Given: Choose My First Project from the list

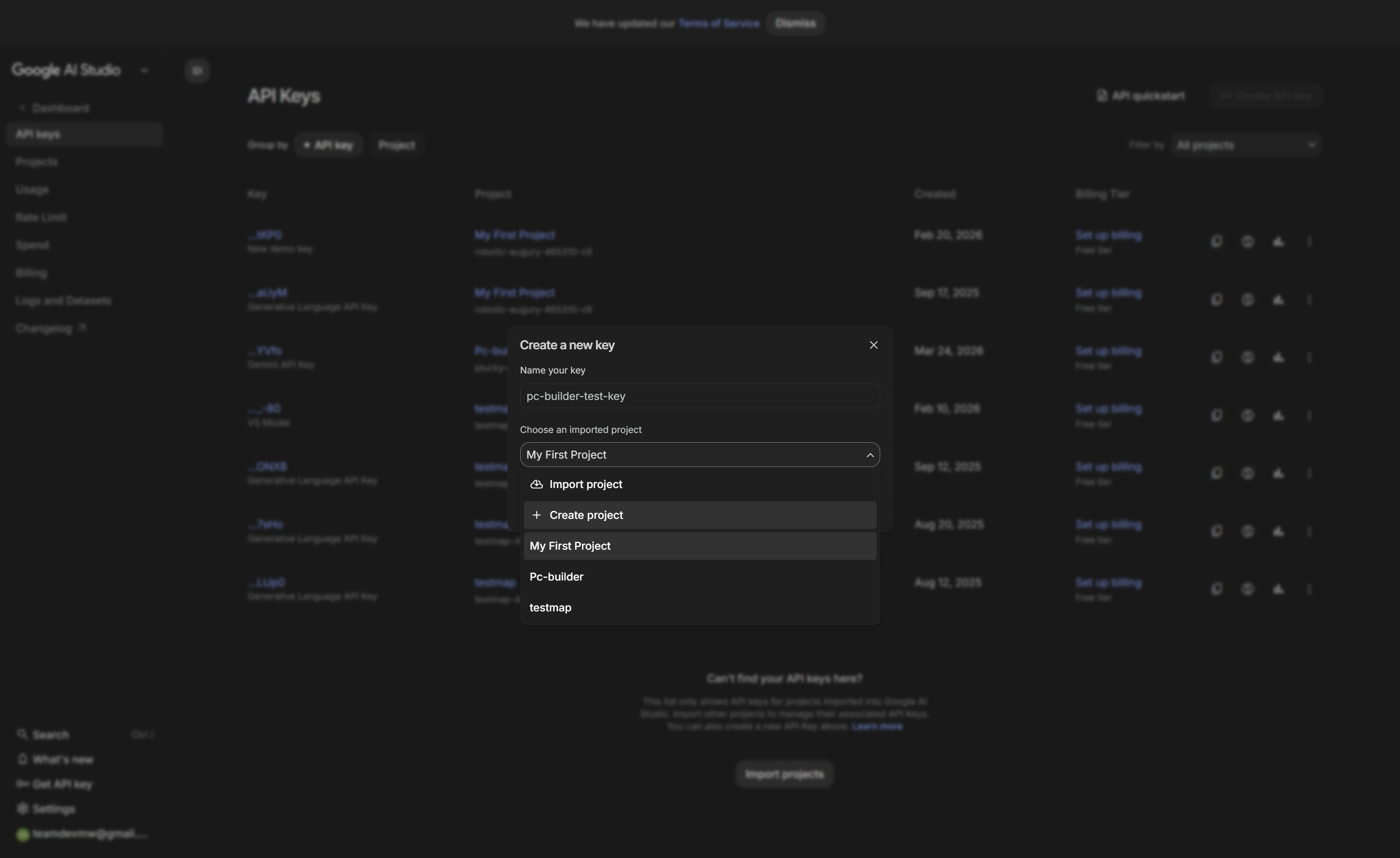Looking at the screenshot, I should point(700,545).
